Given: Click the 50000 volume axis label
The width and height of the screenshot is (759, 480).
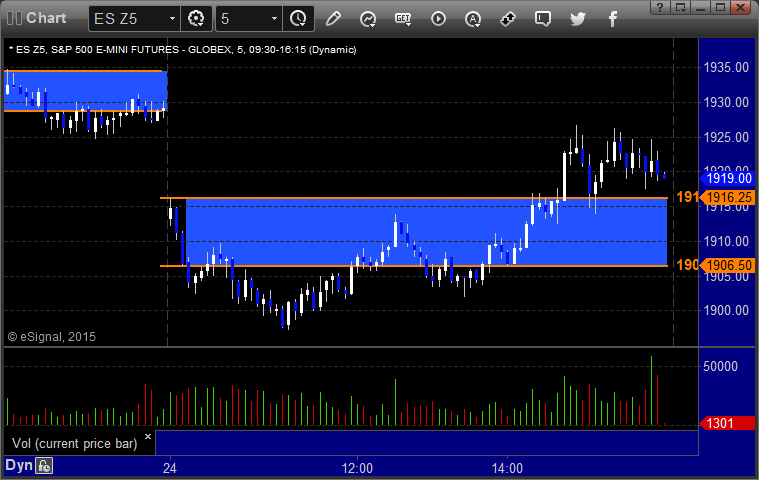Looking at the screenshot, I should pyautogui.click(x=720, y=366).
